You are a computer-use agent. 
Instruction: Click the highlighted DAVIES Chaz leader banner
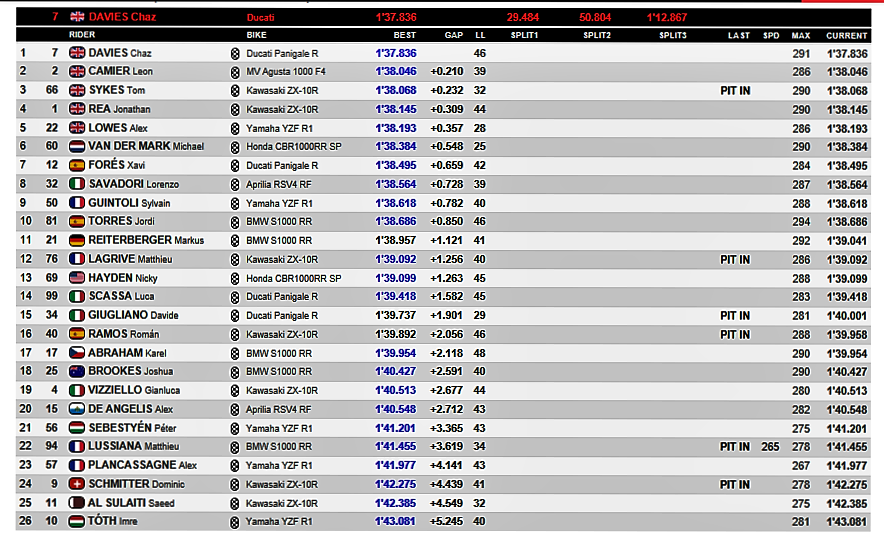coord(443,17)
